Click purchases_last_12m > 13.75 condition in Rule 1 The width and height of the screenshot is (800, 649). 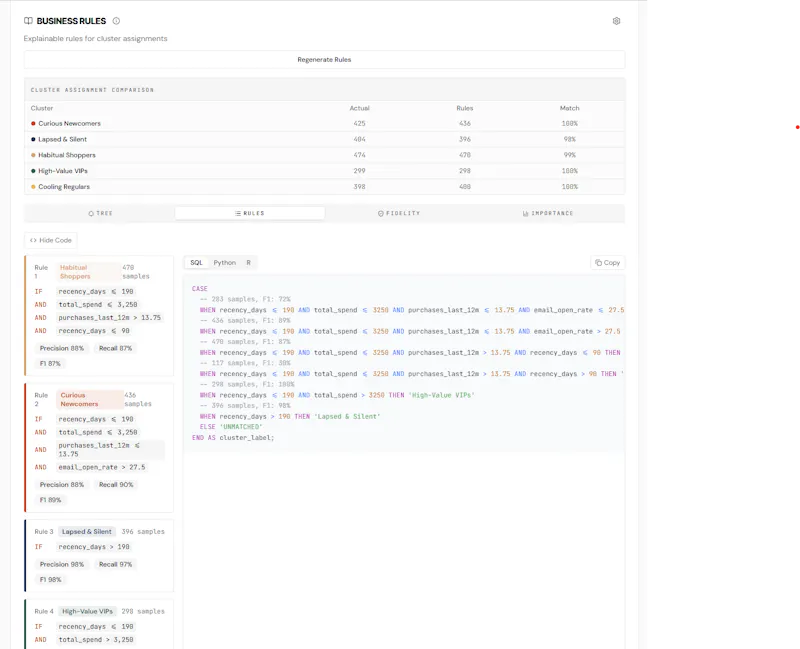109,318
